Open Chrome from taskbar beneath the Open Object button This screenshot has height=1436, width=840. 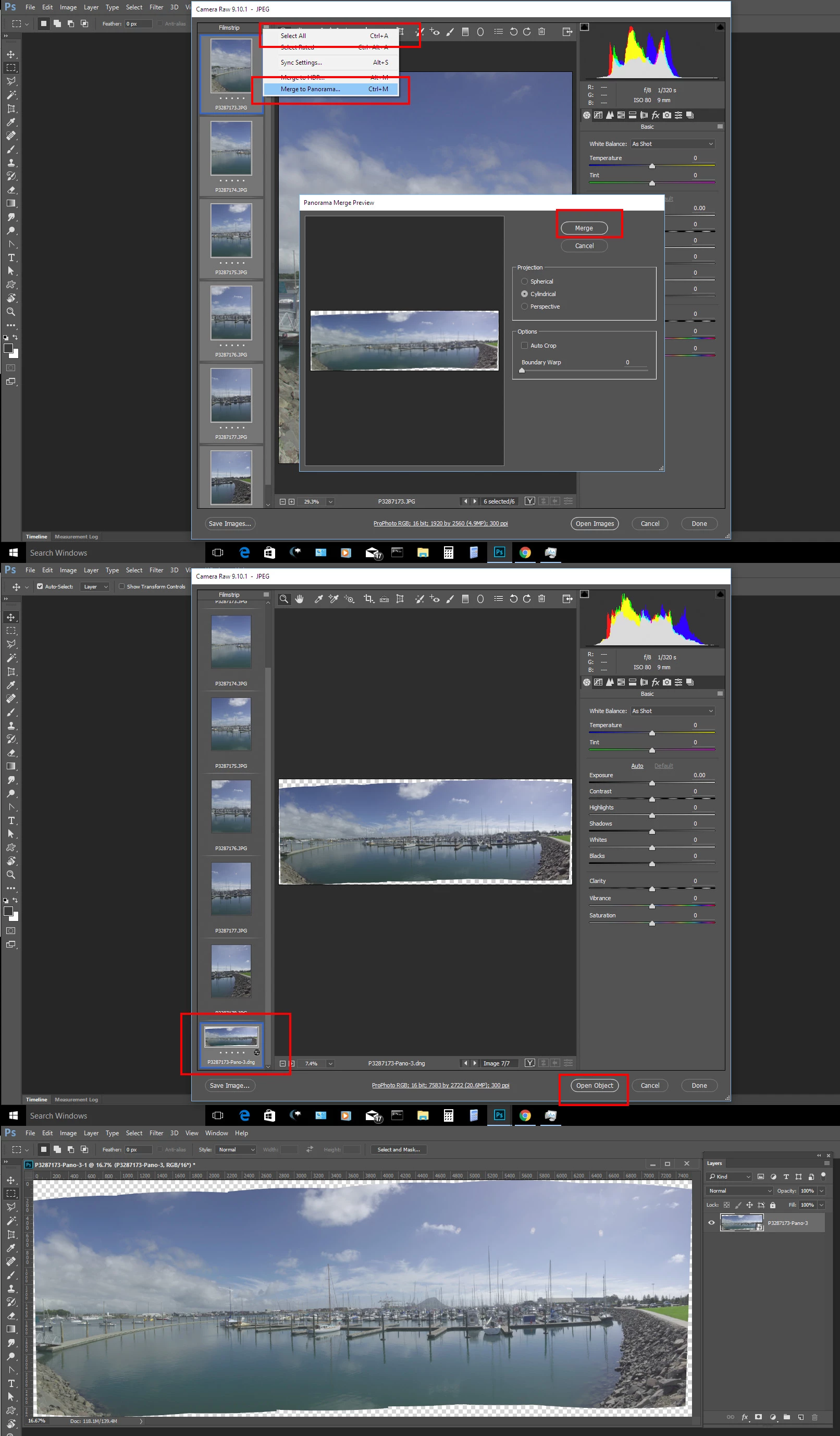[x=525, y=1115]
